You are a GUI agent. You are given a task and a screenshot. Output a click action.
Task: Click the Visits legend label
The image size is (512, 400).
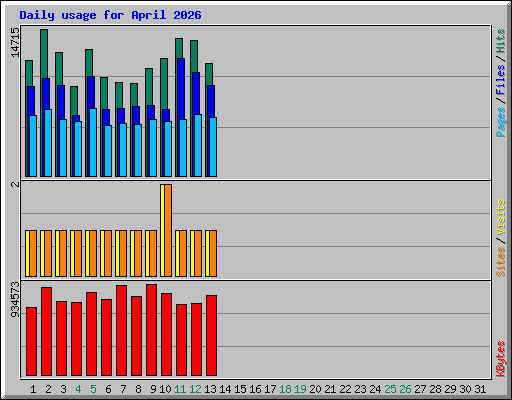point(500,217)
